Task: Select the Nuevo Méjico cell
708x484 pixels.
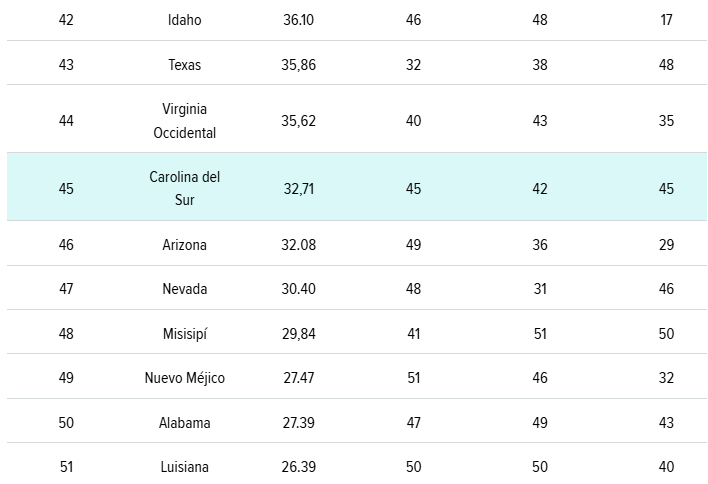Action: tap(185, 378)
